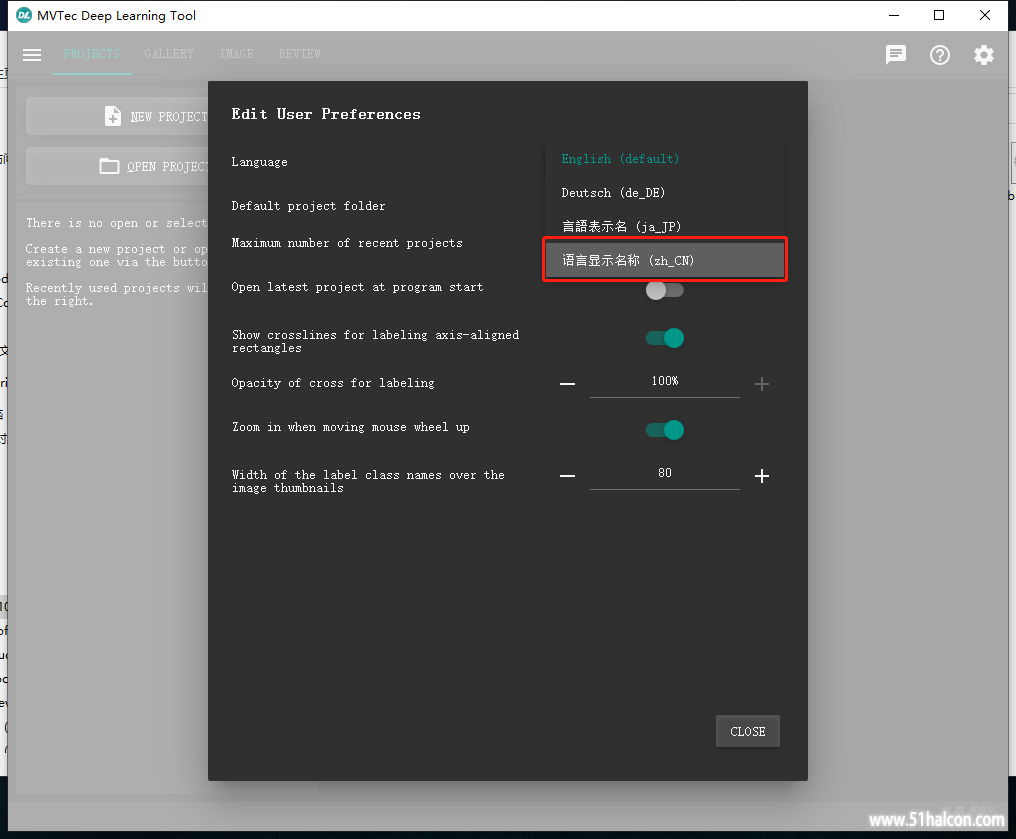Toggle Zoom in when moving mouse wheel up

(665, 430)
